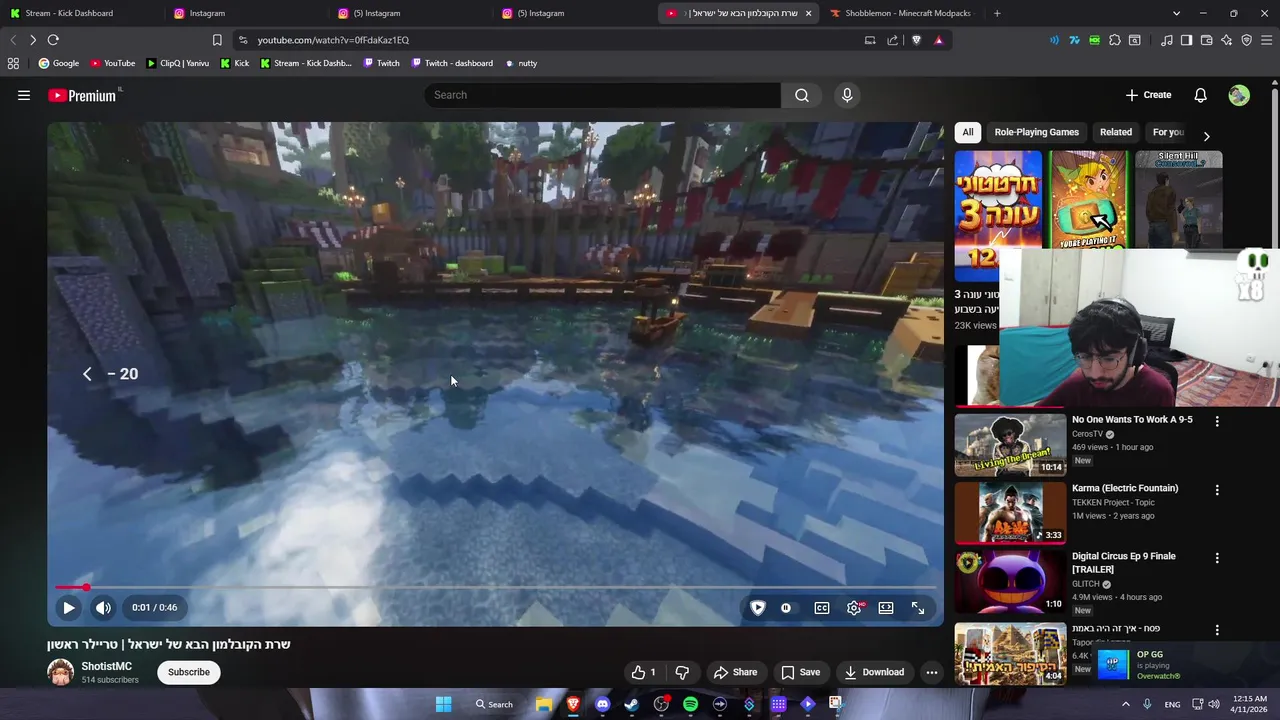Select the Role-Playing Games chip

pos(1036,132)
